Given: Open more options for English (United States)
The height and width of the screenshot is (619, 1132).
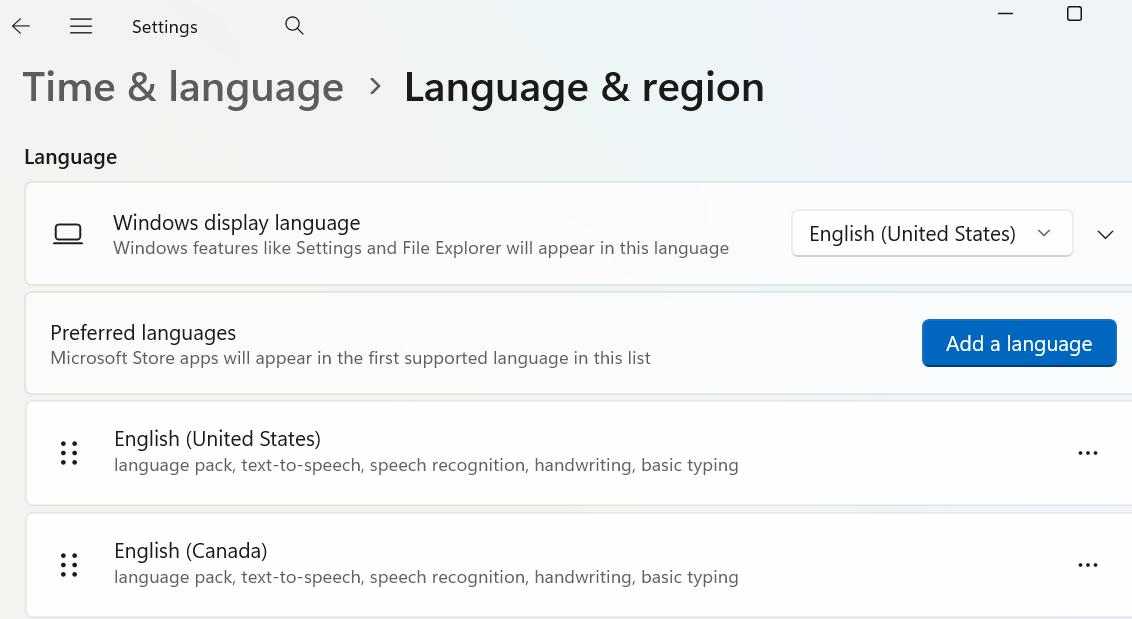Looking at the screenshot, I should point(1087,453).
